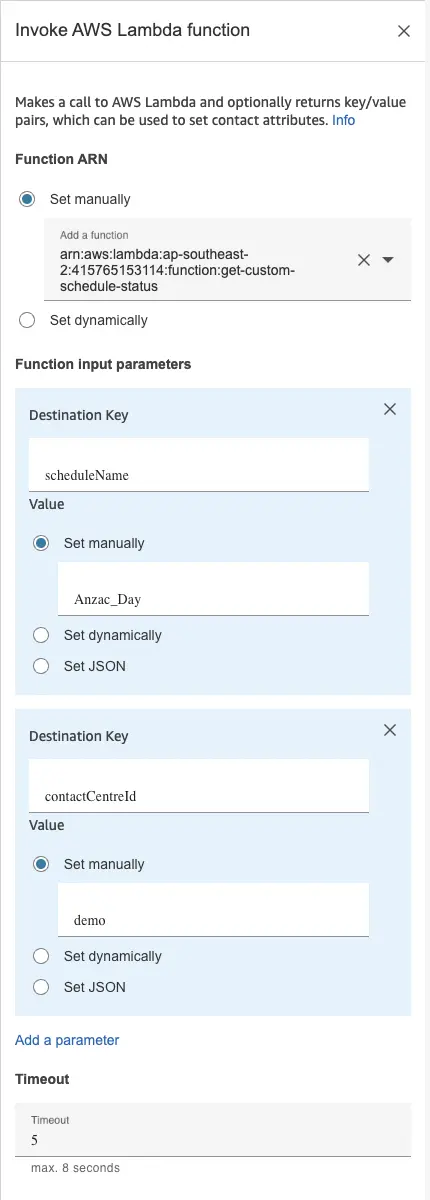The height and width of the screenshot is (1200, 430).
Task: Click the Add a parameter link
Action: [67, 1040]
